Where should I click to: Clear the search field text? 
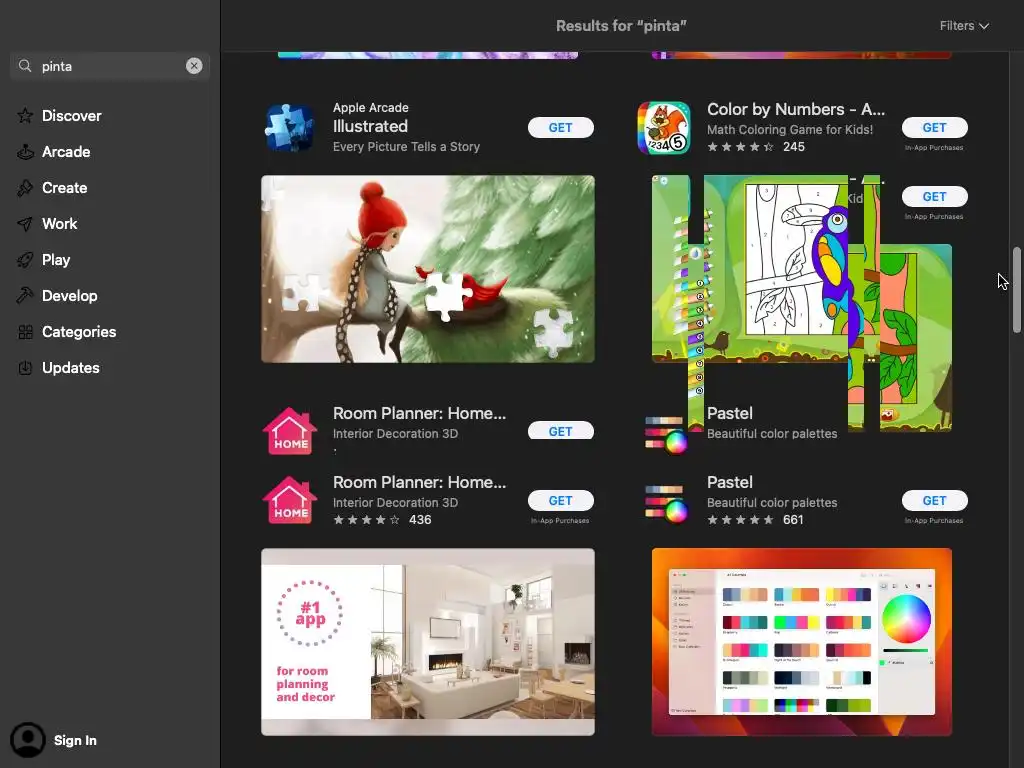pyautogui.click(x=194, y=65)
